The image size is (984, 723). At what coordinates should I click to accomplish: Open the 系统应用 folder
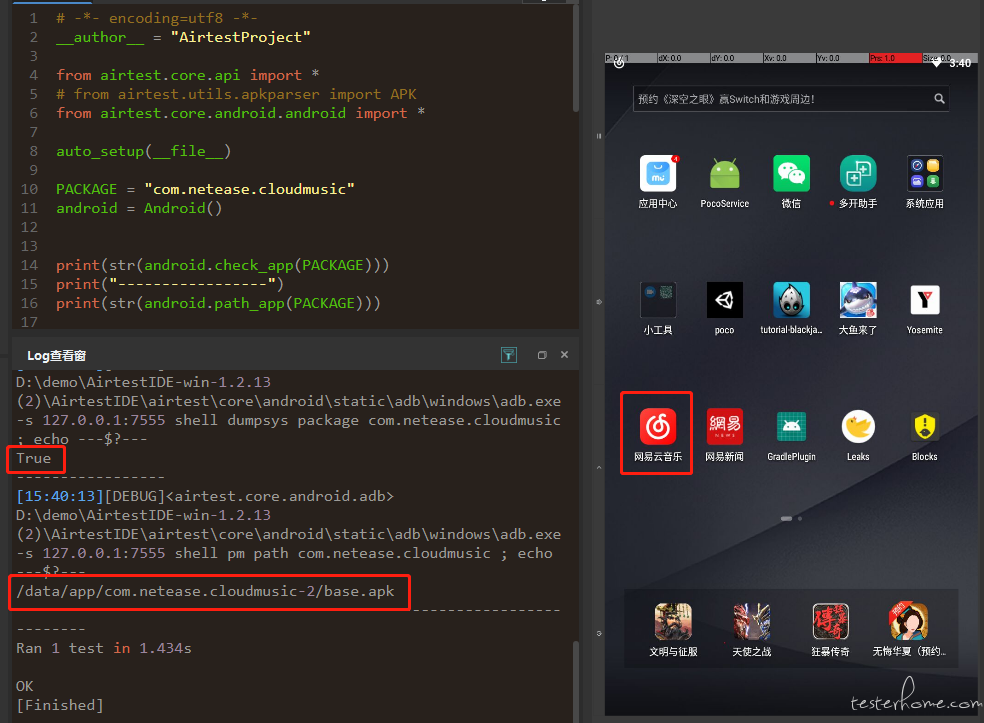pos(924,174)
